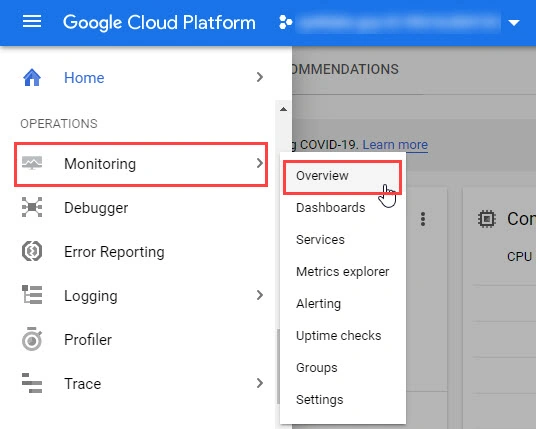Click the Logging list icon
The height and width of the screenshot is (429, 536).
coord(32,295)
